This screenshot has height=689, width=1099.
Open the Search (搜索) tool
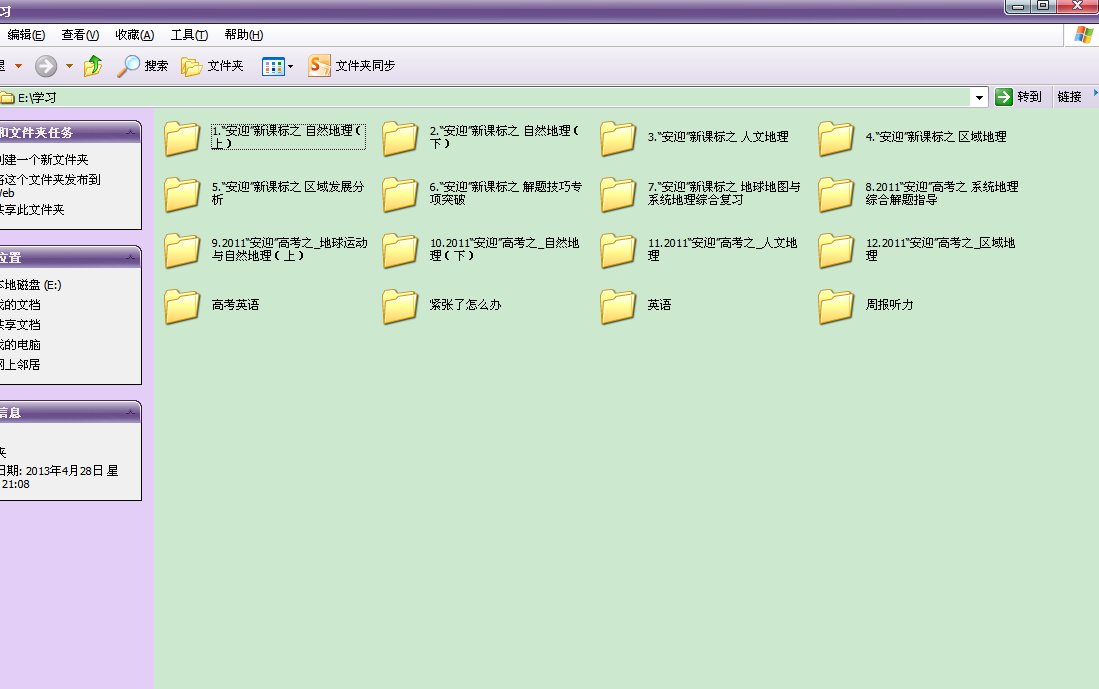pos(143,66)
